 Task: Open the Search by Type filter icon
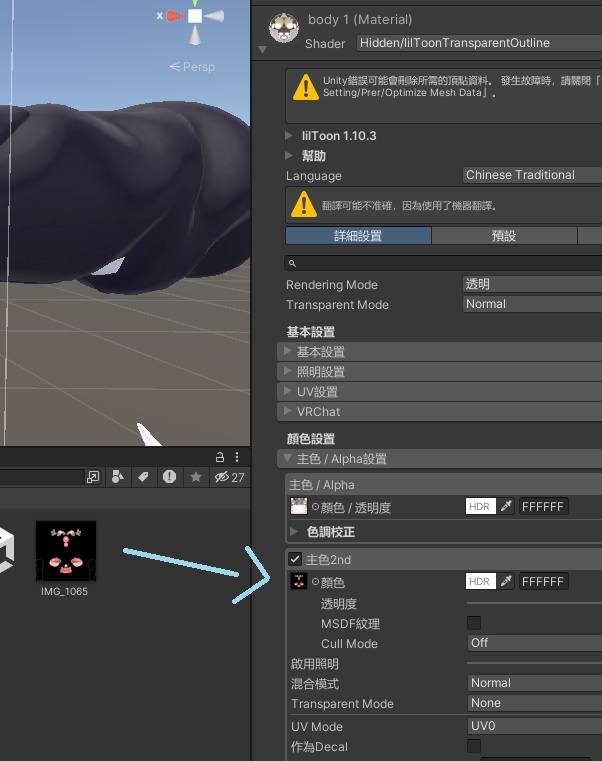click(x=117, y=477)
